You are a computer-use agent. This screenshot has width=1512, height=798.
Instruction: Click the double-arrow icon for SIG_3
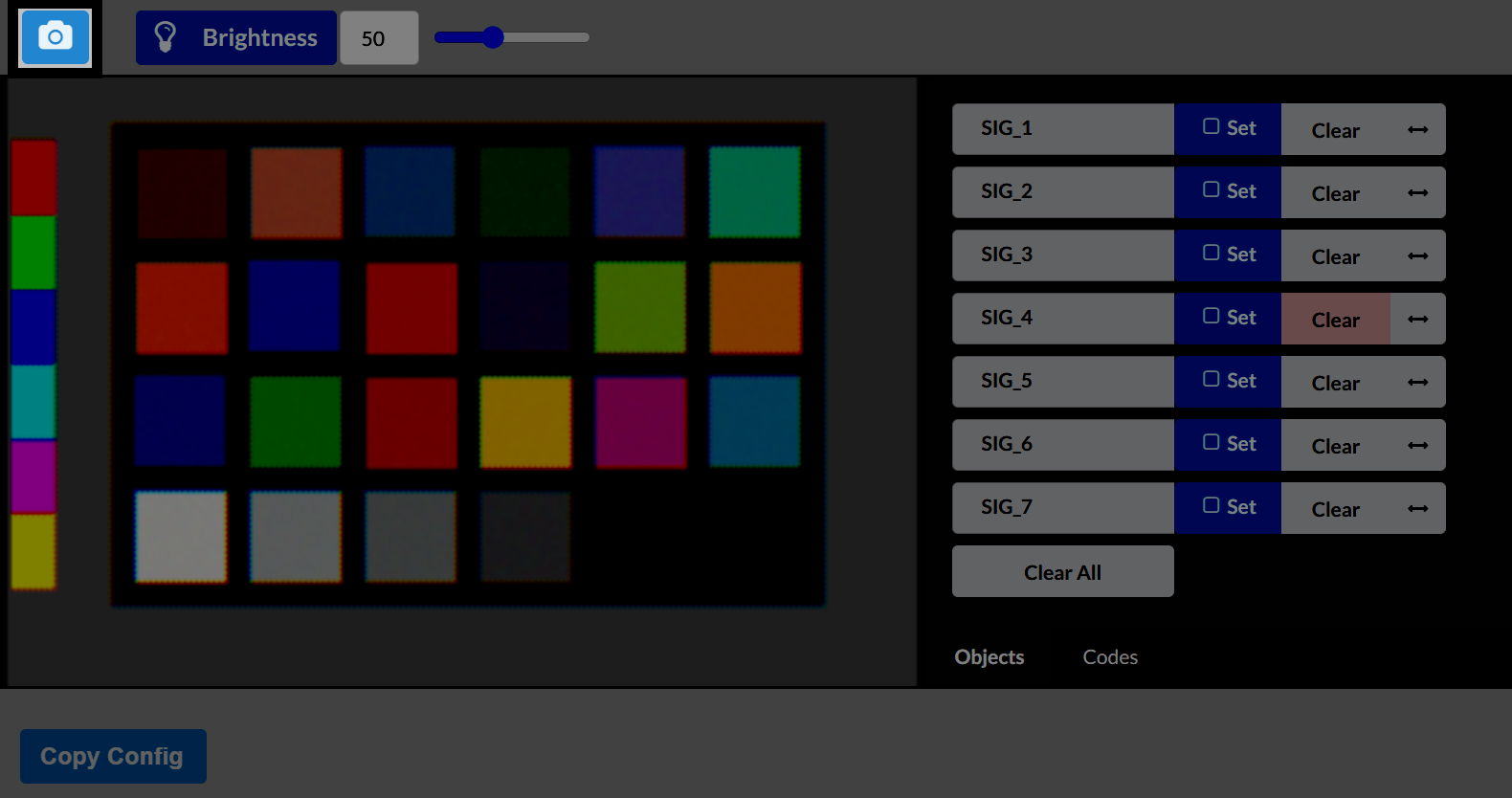[1417, 255]
